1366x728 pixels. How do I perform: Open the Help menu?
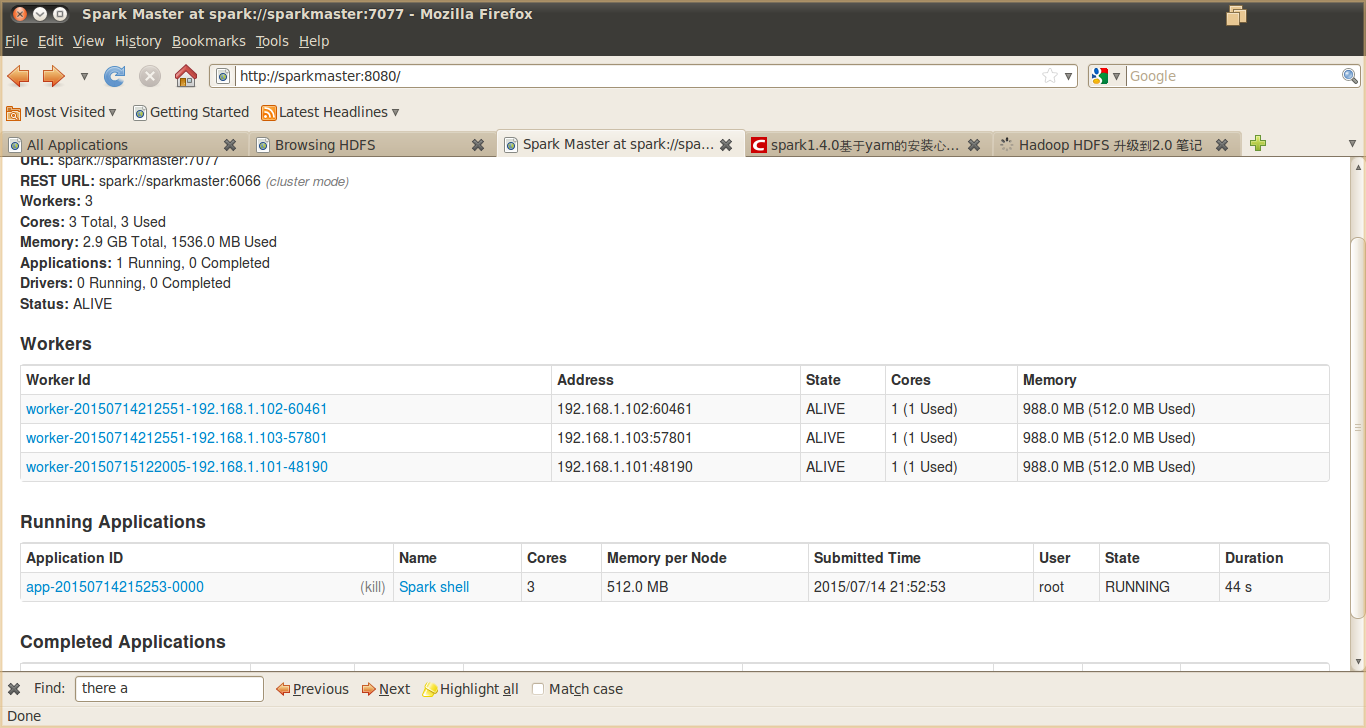(x=314, y=41)
